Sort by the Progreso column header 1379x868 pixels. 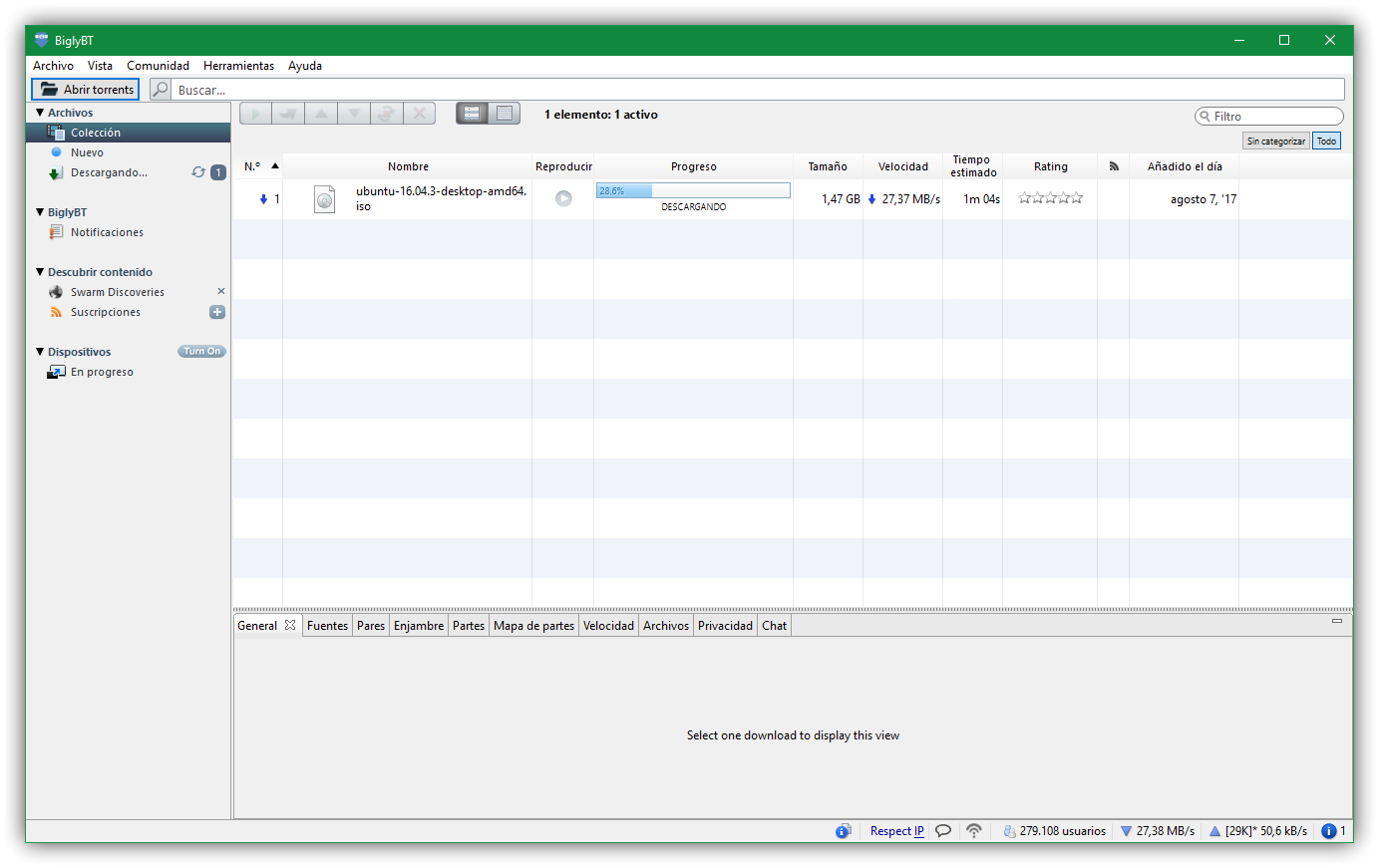pos(693,166)
